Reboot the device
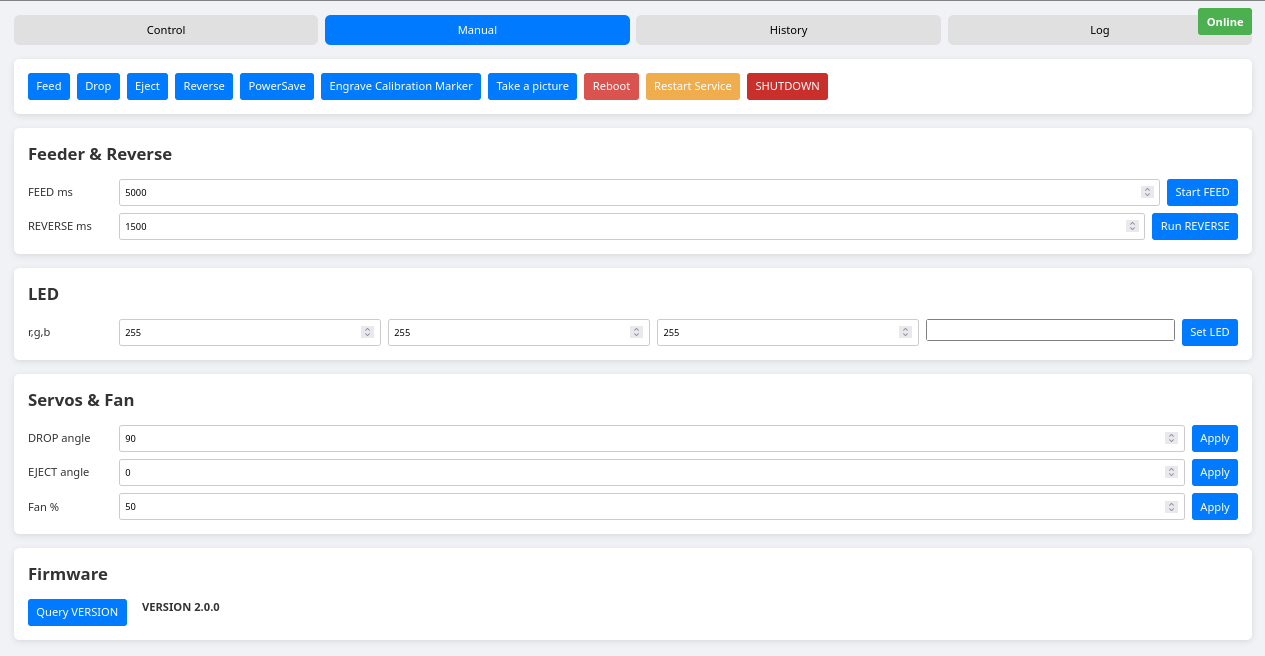Screen dimensions: 1265x656 tap(611, 86)
